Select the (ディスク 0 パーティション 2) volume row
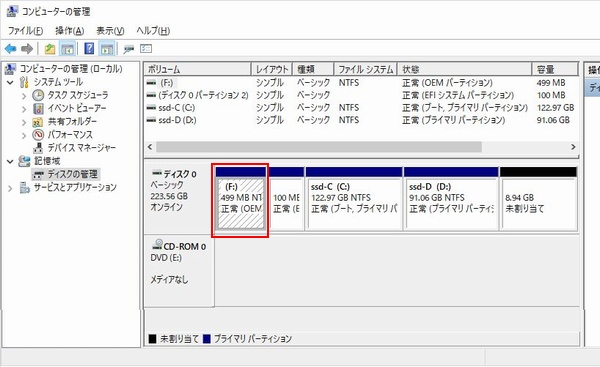Image resolution: width=600 pixels, height=367 pixels. pyautogui.click(x=361, y=95)
